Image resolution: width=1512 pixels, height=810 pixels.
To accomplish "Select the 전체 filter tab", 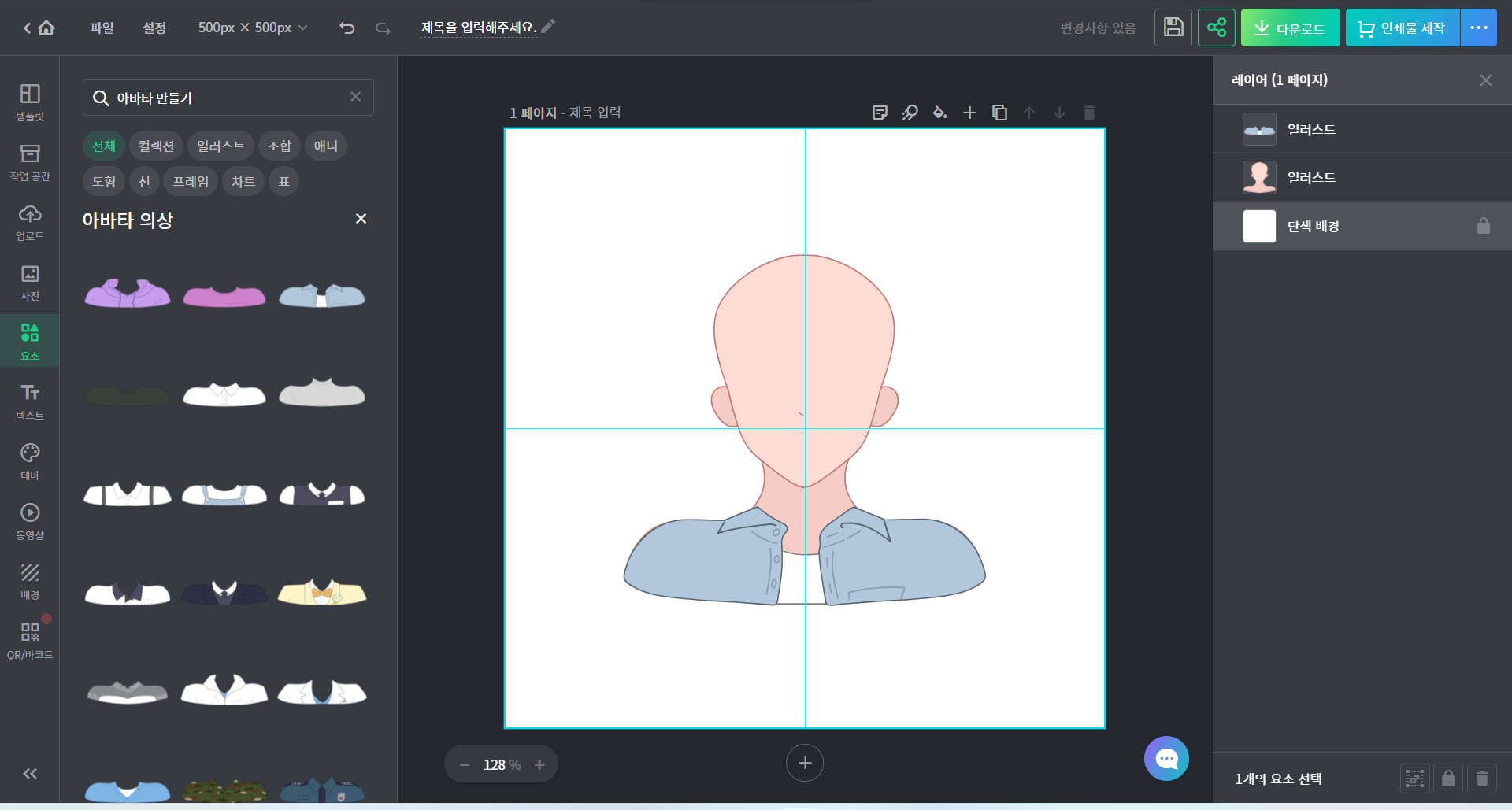I will (x=103, y=146).
